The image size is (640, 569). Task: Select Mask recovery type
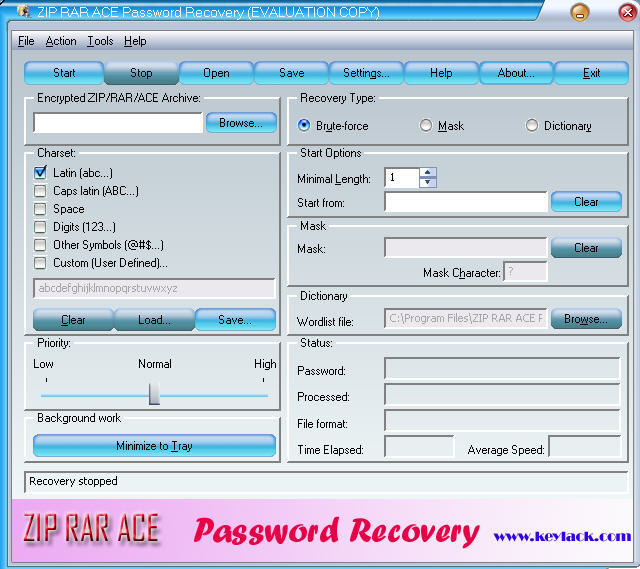(x=426, y=125)
